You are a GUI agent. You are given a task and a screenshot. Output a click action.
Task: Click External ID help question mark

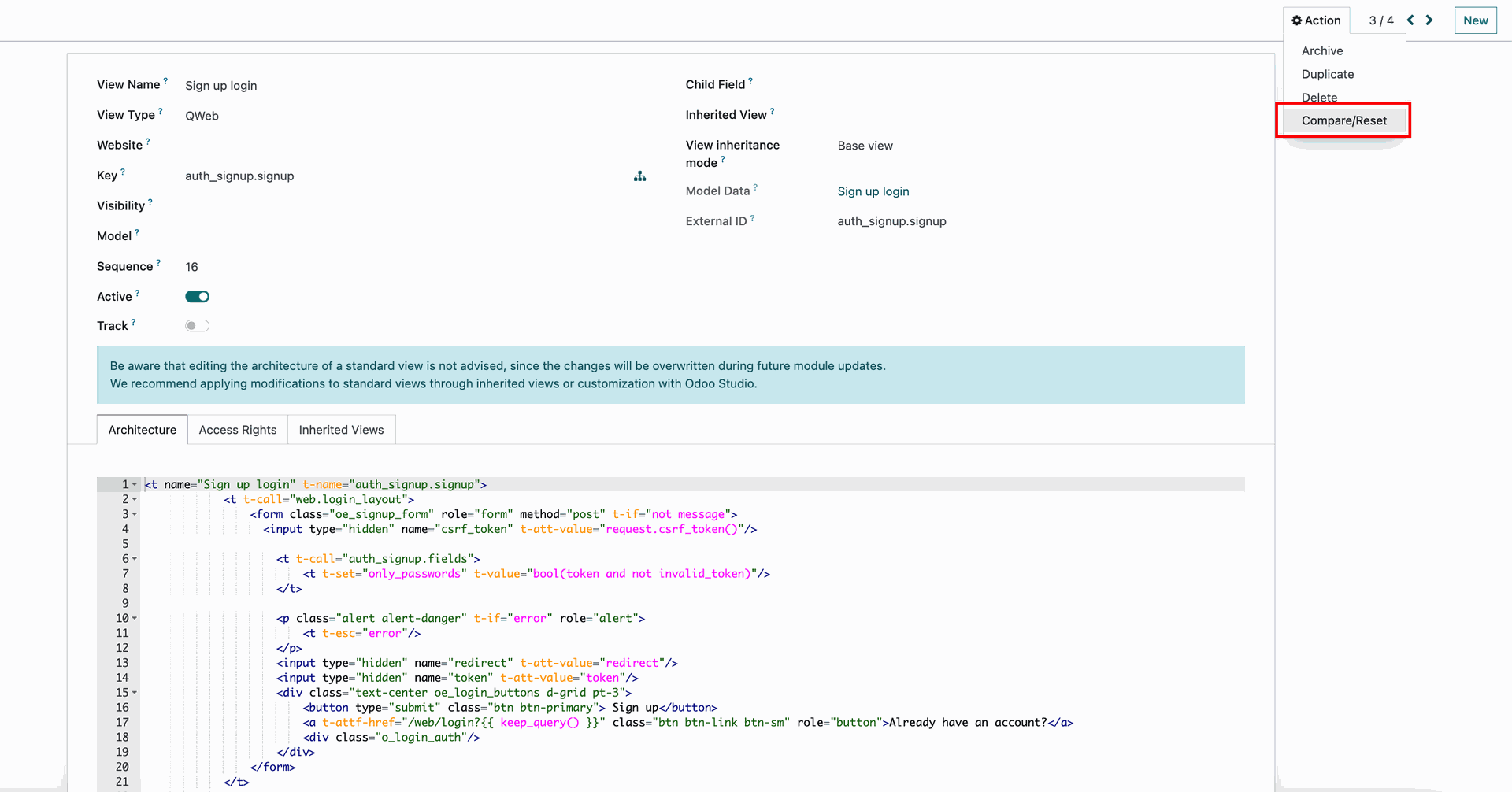[x=752, y=218]
